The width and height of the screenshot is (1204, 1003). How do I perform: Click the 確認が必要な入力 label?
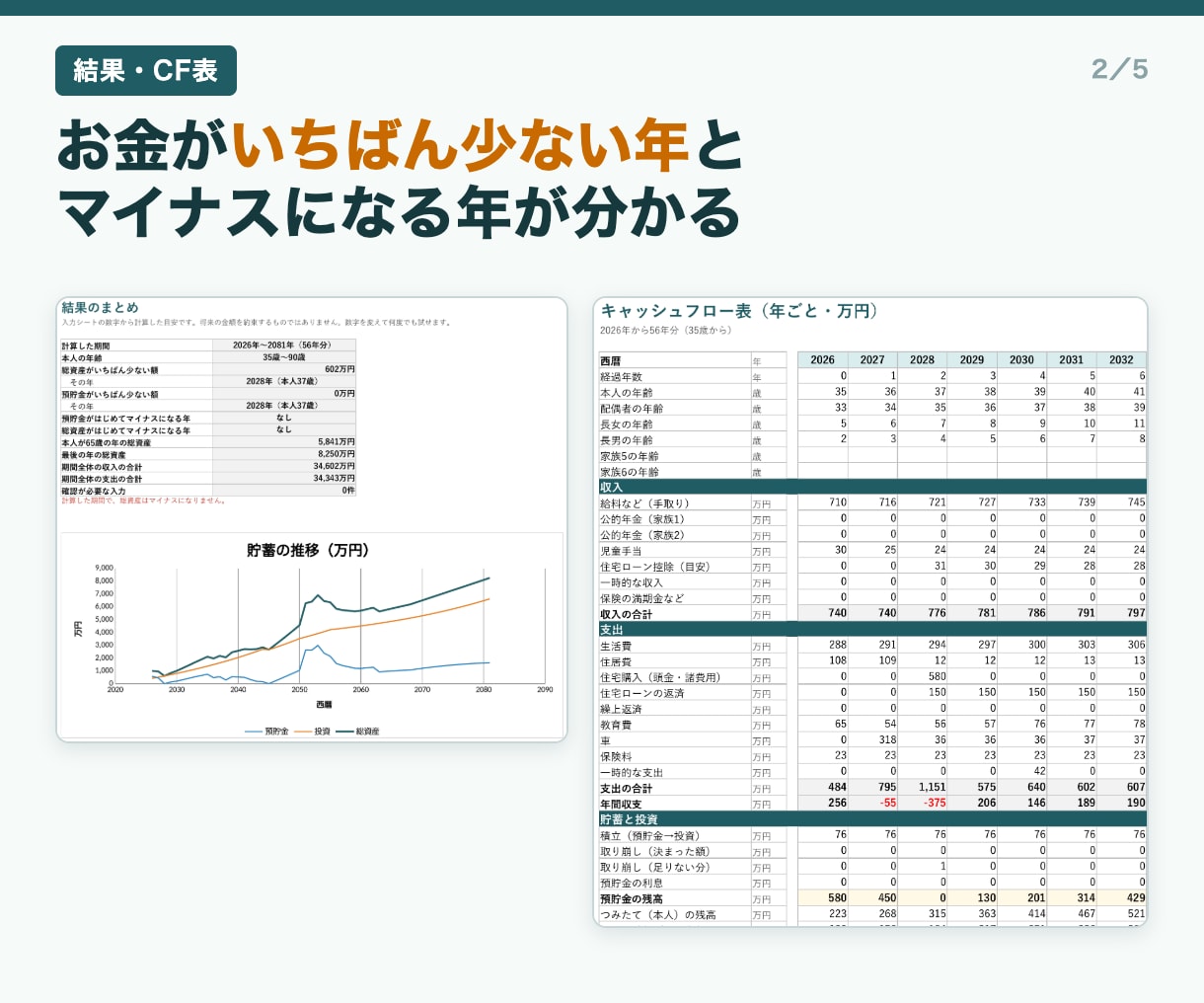pos(94,491)
